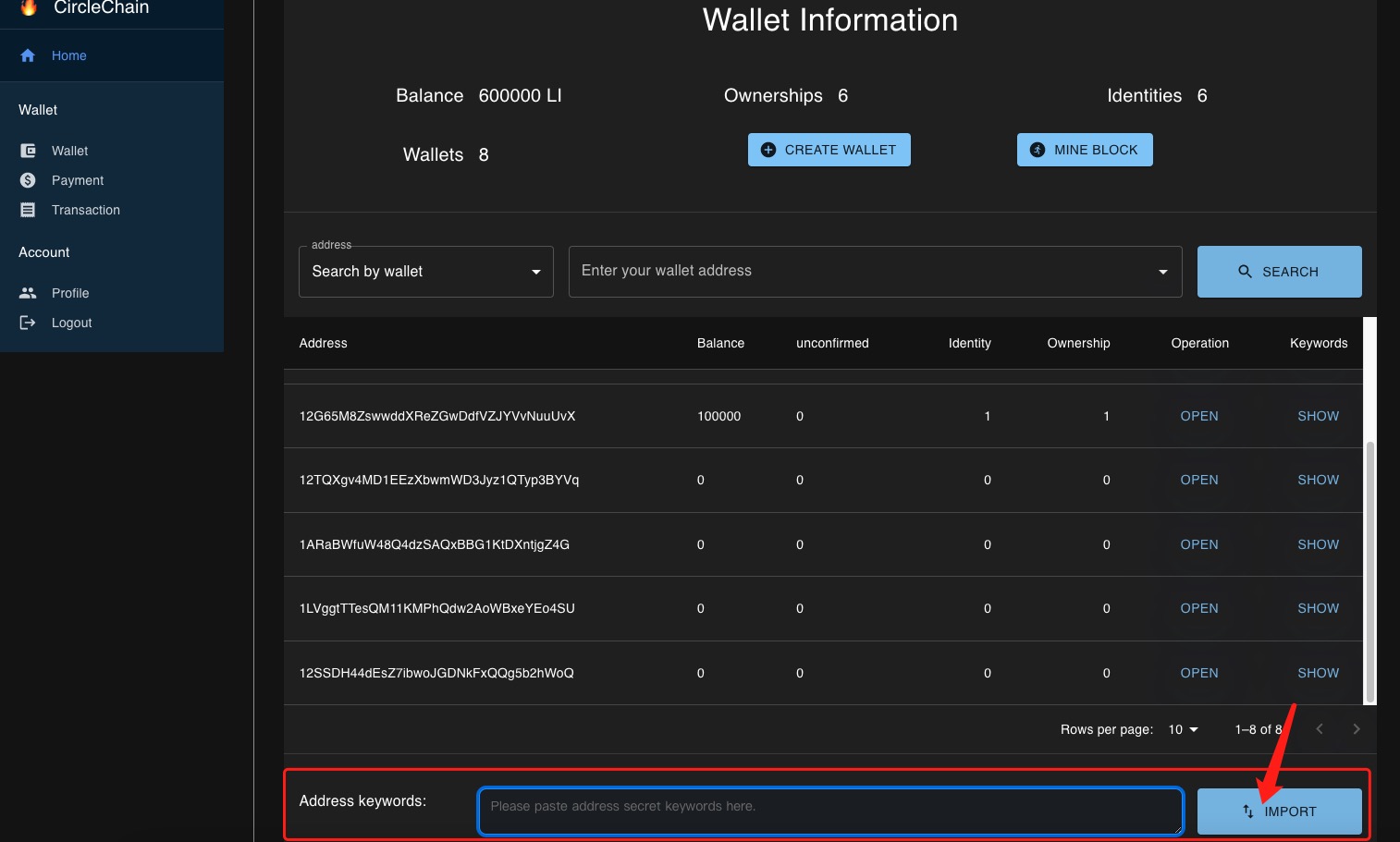The width and height of the screenshot is (1400, 842).
Task: Click the SEARCH button
Action: 1279,272
